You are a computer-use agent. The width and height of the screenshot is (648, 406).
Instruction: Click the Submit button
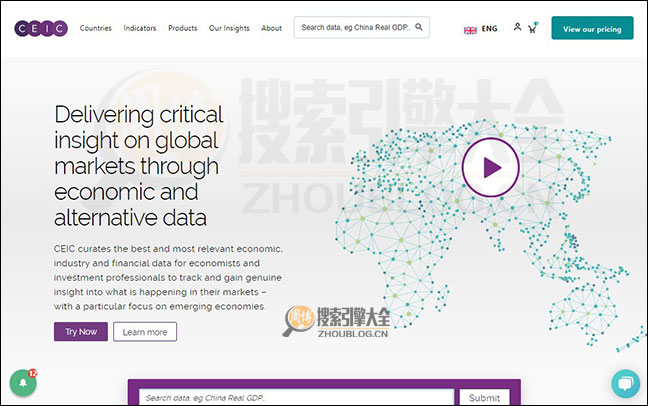click(x=484, y=397)
